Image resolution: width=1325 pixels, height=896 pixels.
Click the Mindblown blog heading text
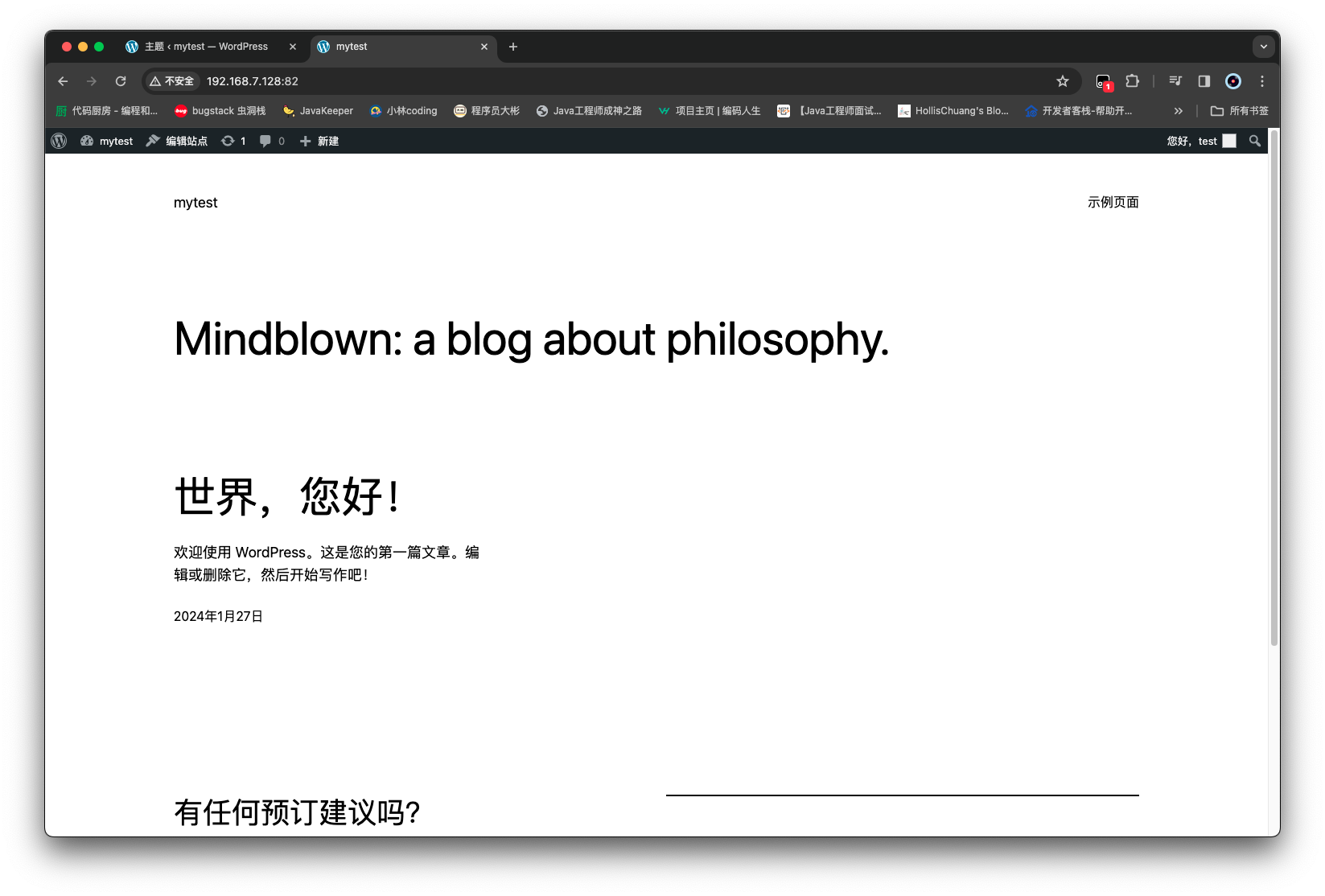(x=531, y=339)
